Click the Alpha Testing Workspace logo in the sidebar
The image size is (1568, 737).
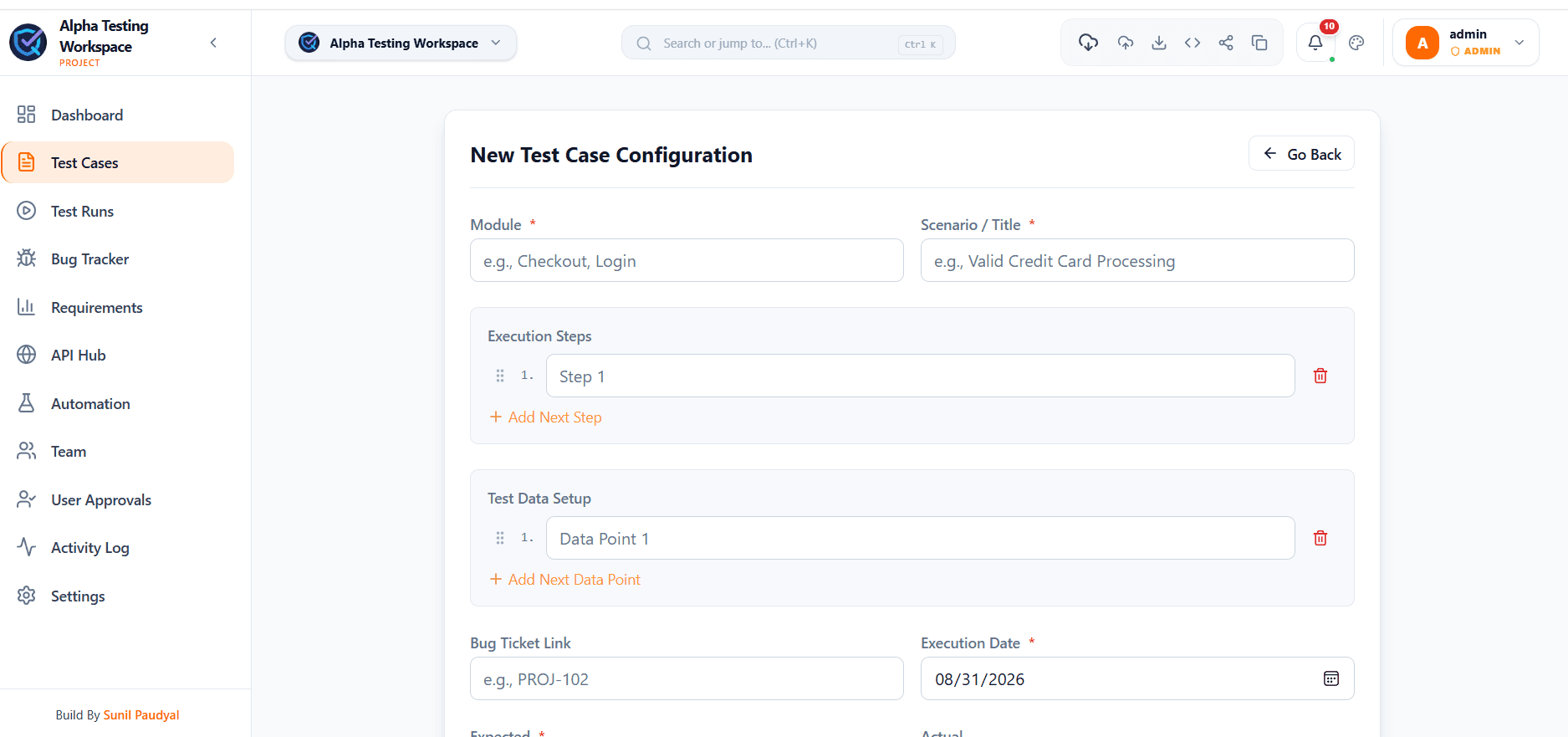[x=28, y=42]
